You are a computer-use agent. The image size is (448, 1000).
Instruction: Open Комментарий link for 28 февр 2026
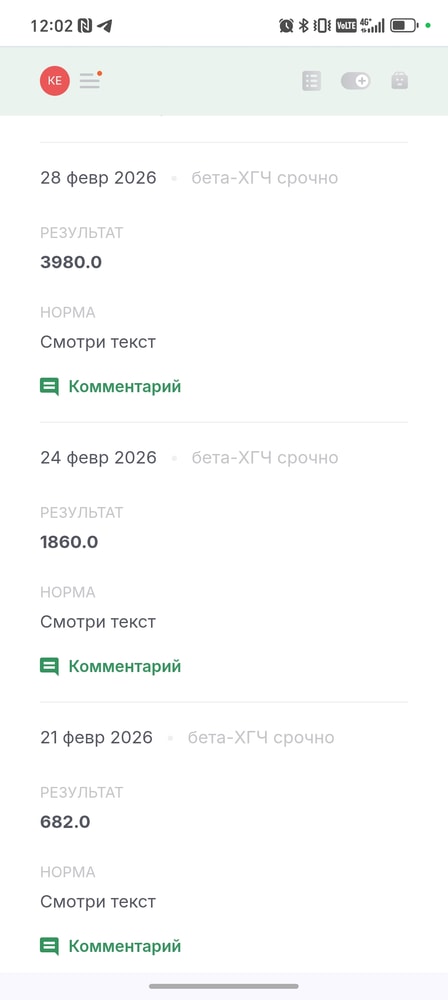(125, 386)
